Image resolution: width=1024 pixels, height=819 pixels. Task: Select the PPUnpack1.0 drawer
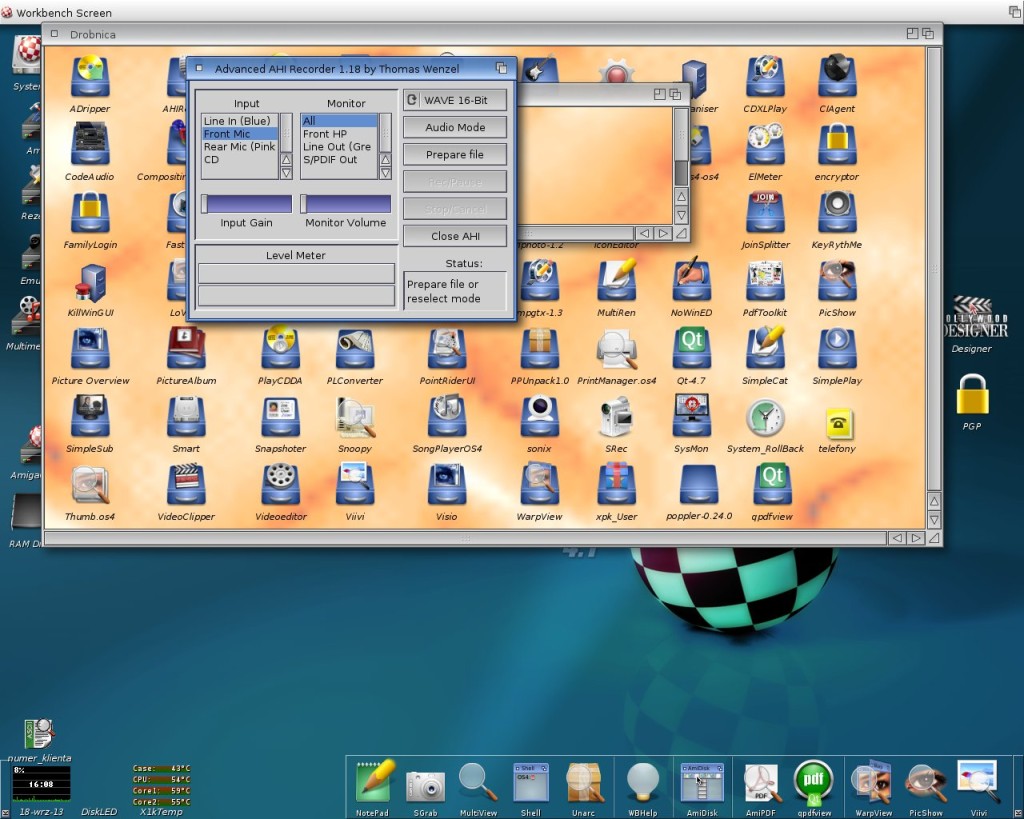click(539, 349)
